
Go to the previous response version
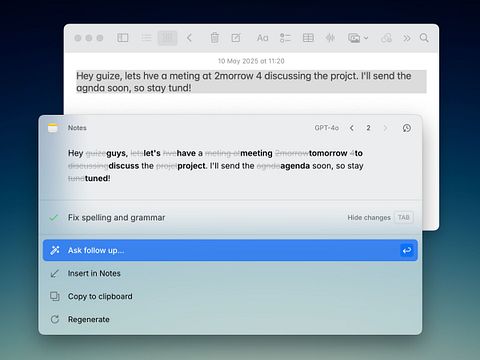click(x=352, y=128)
